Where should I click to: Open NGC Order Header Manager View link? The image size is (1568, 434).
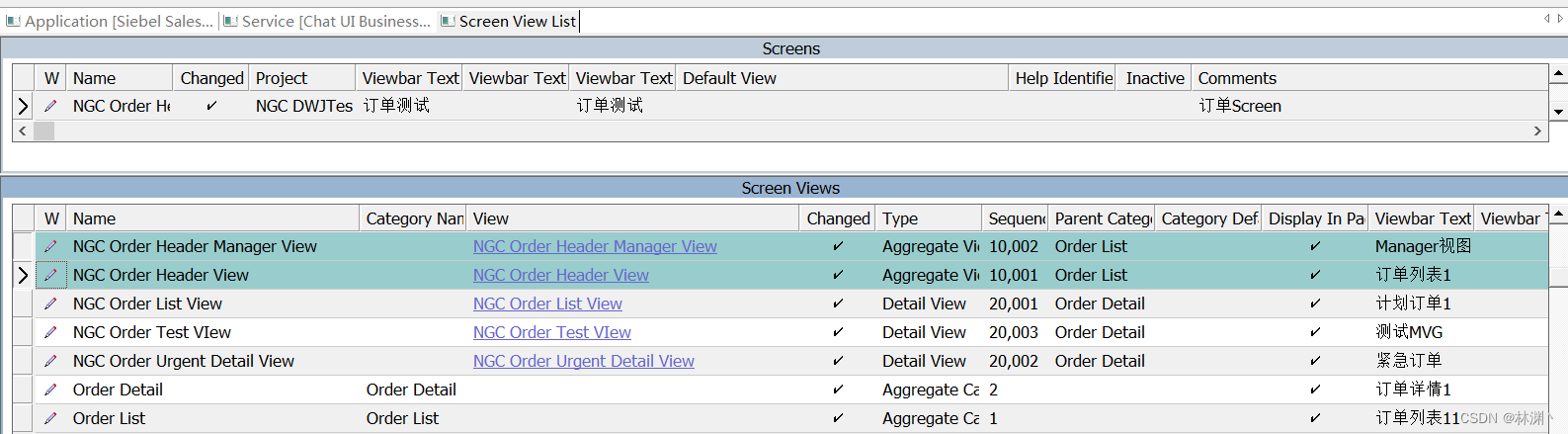(595, 246)
